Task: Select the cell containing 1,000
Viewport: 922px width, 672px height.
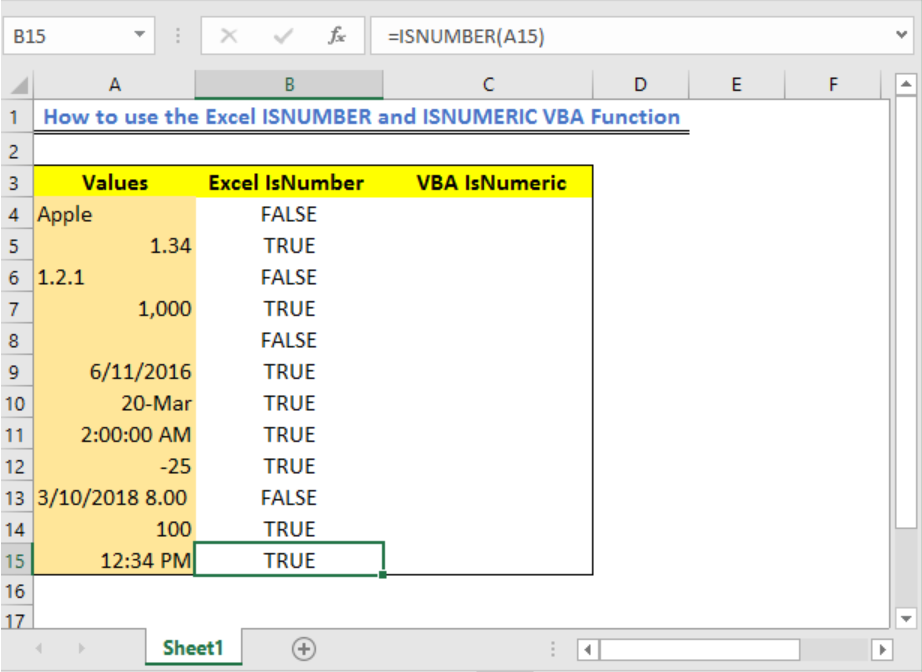Action: [115, 309]
